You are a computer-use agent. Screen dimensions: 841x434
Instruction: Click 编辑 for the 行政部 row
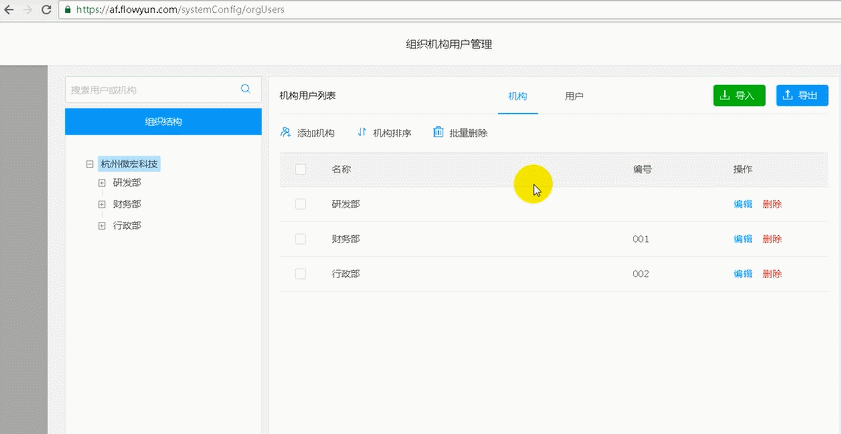[743, 274]
